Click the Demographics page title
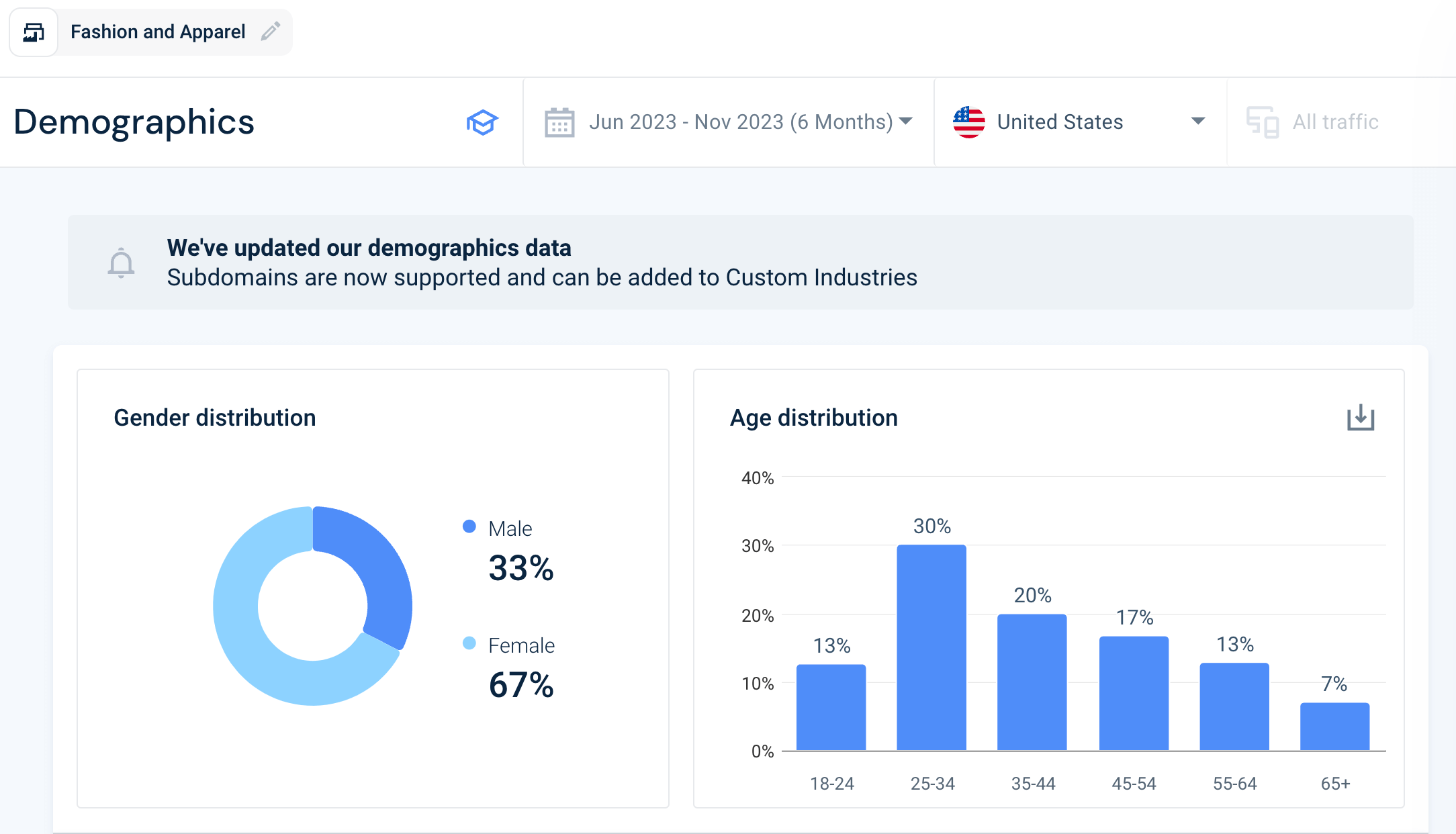 [134, 122]
